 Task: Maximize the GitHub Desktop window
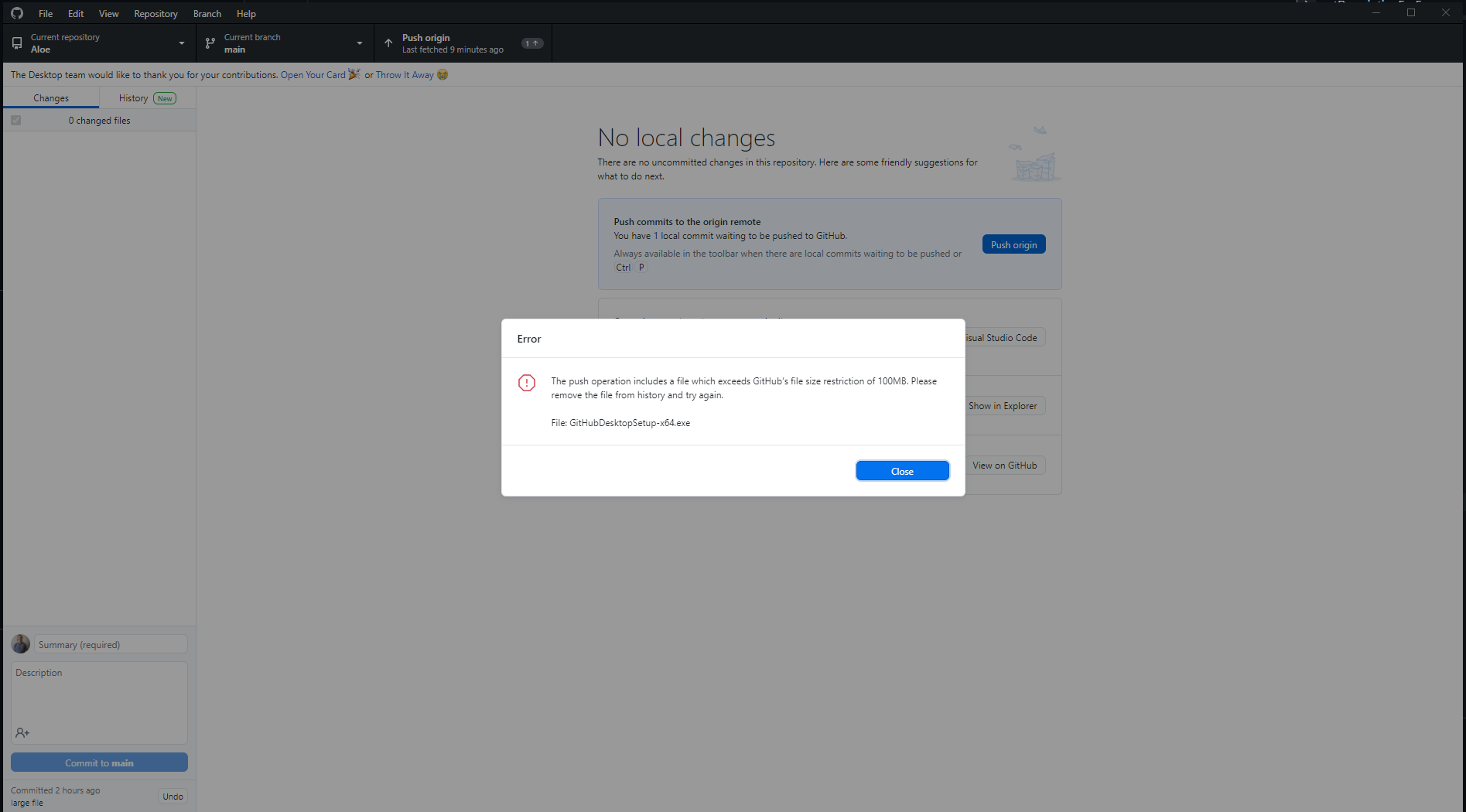click(1411, 12)
